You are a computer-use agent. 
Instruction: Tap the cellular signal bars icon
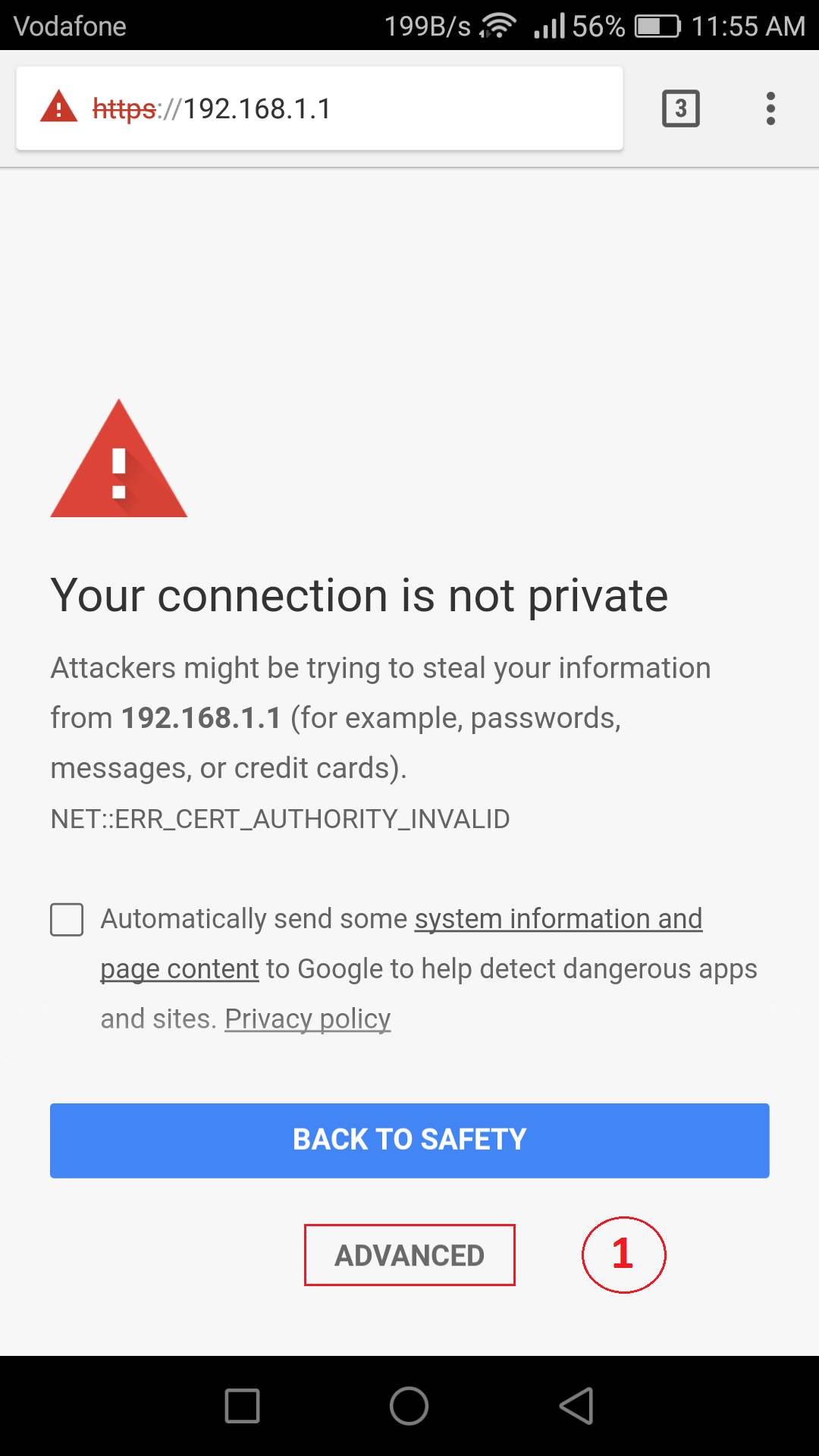[550, 25]
